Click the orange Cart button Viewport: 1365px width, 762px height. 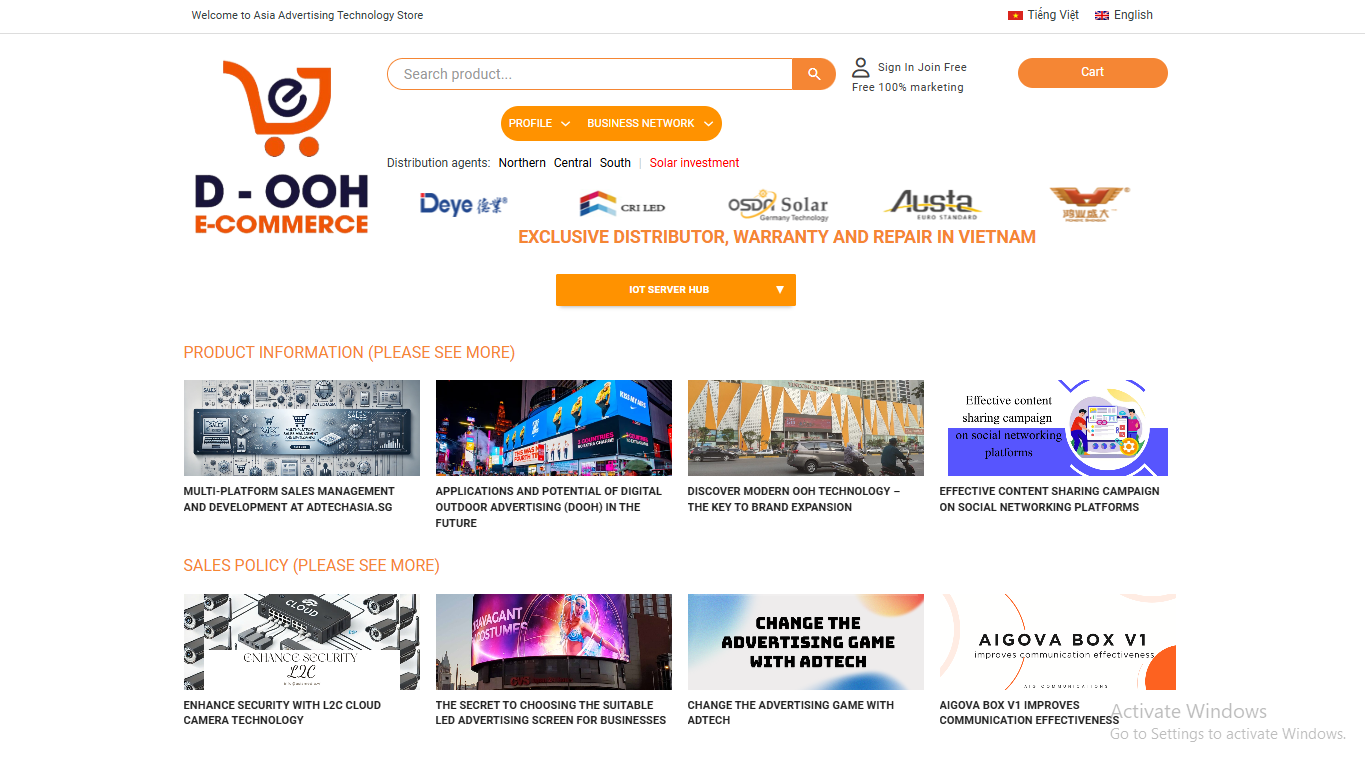click(1093, 73)
